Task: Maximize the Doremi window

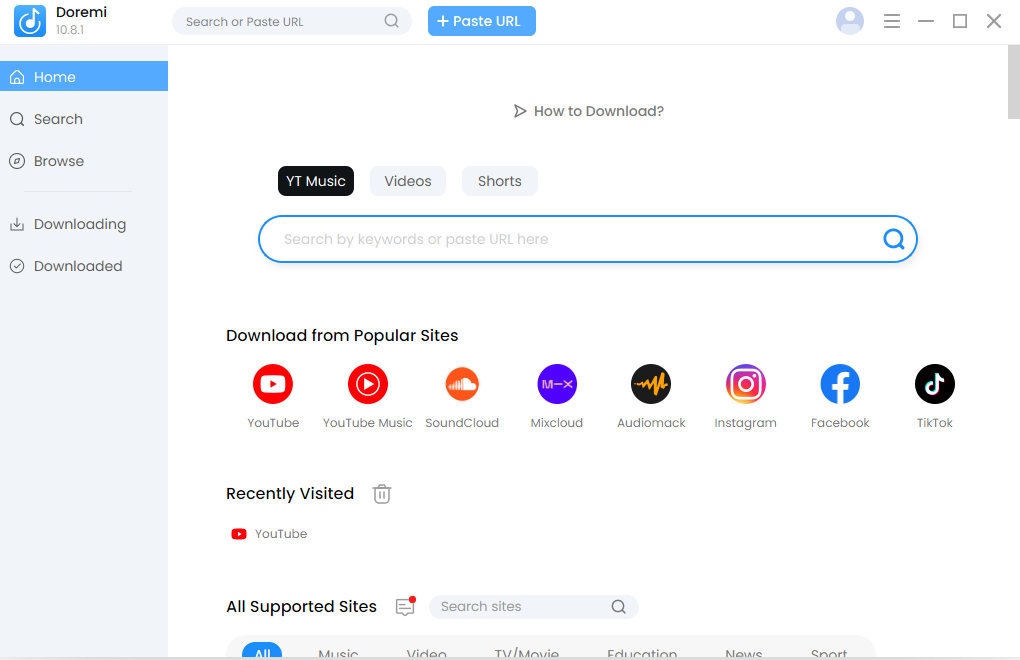Action: coord(960,21)
